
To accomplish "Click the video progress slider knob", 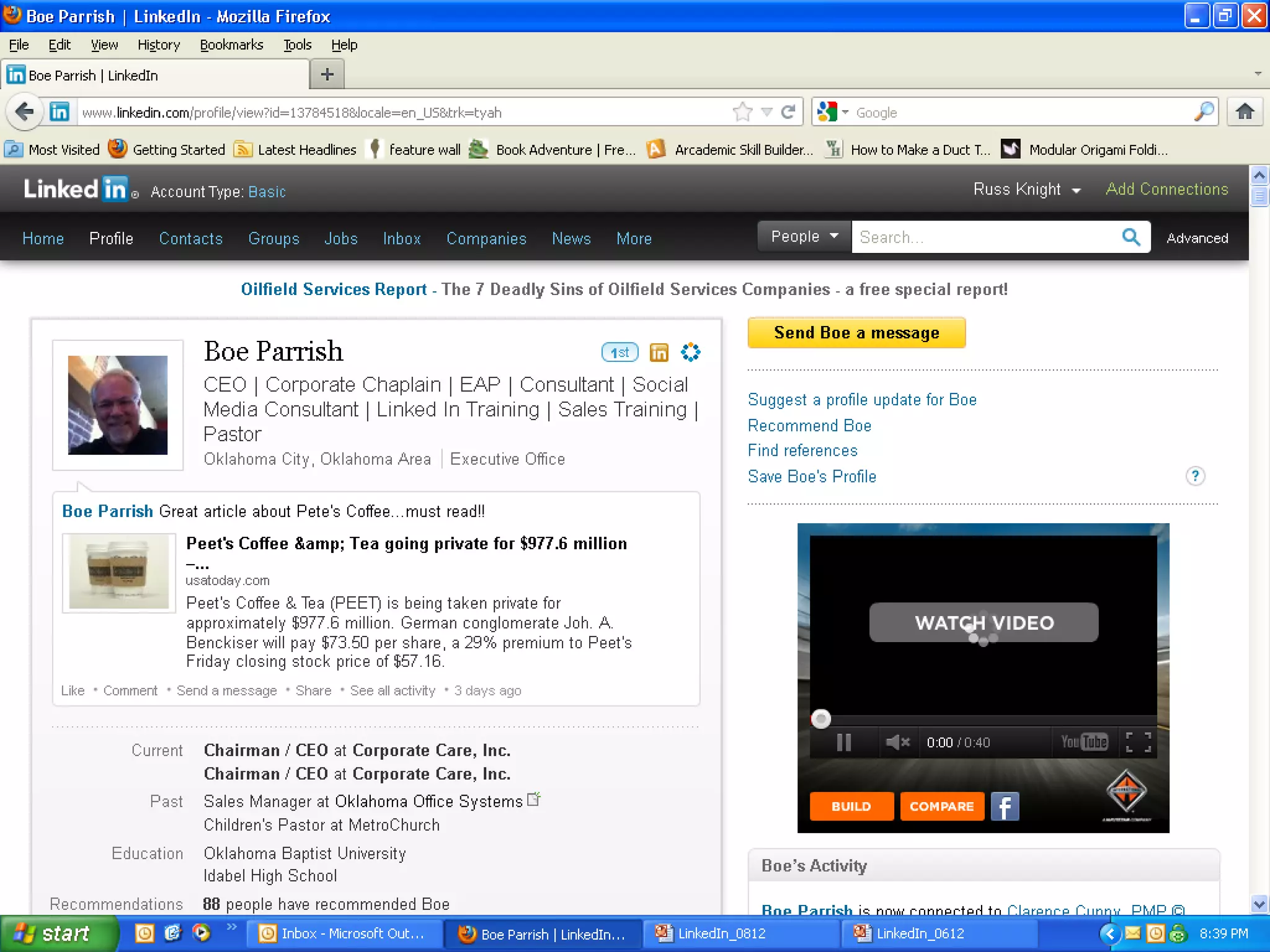I will click(821, 719).
